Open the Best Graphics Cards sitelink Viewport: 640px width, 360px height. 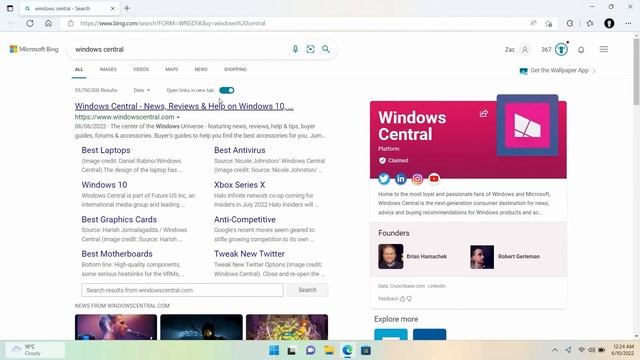[119, 220]
